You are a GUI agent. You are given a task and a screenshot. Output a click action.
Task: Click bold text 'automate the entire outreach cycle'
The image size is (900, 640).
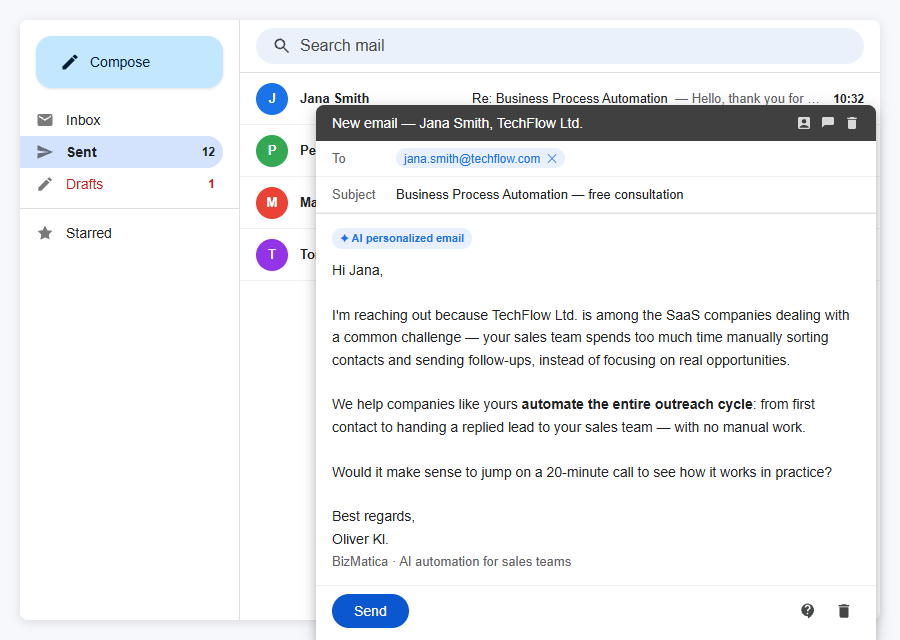click(637, 404)
